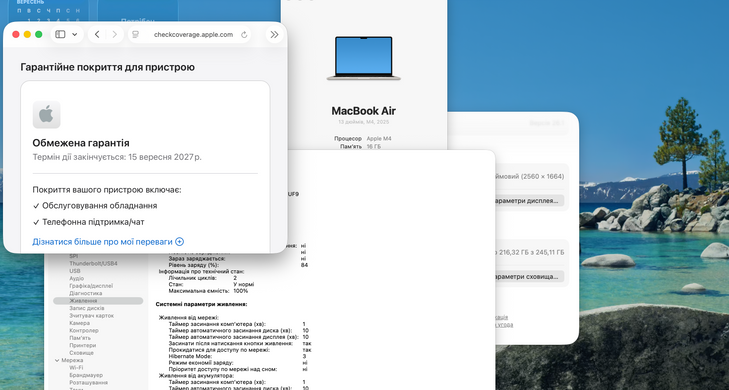Select Запис дисків in the sidebar
Screen dimensions: 729x390
86,308
